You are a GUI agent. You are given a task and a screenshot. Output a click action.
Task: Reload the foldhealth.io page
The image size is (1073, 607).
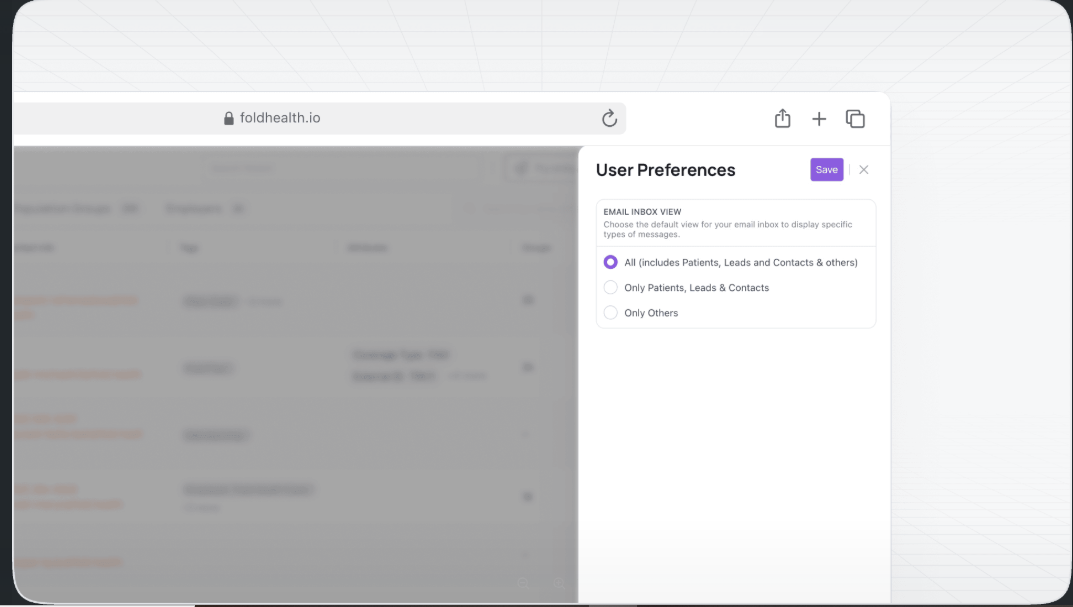609,118
